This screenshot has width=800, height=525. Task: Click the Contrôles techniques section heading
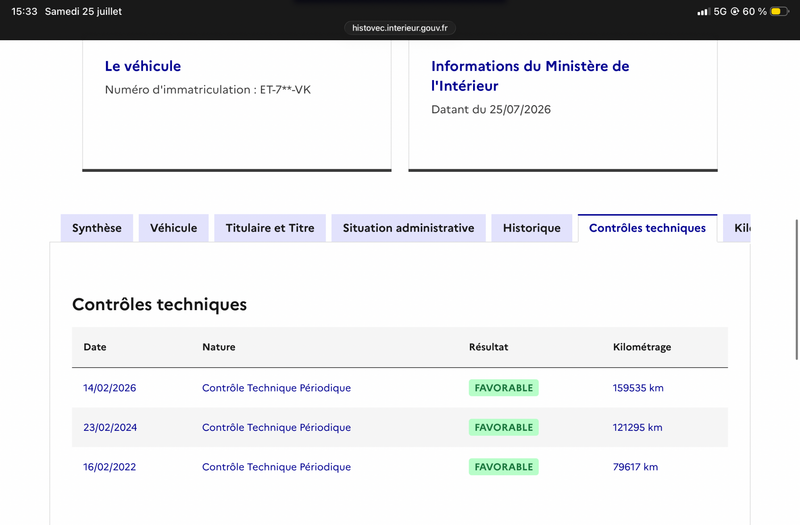pyautogui.click(x=159, y=304)
